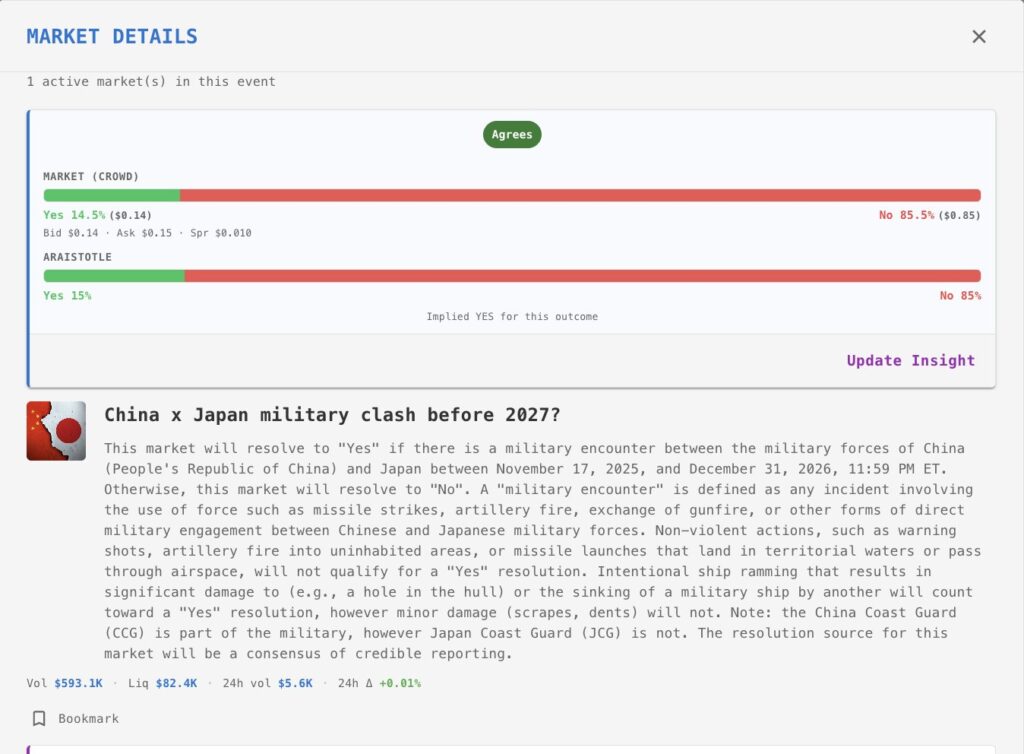Click "Implied YES for this outcome" caption
The image size is (1024, 754).
coord(512,317)
